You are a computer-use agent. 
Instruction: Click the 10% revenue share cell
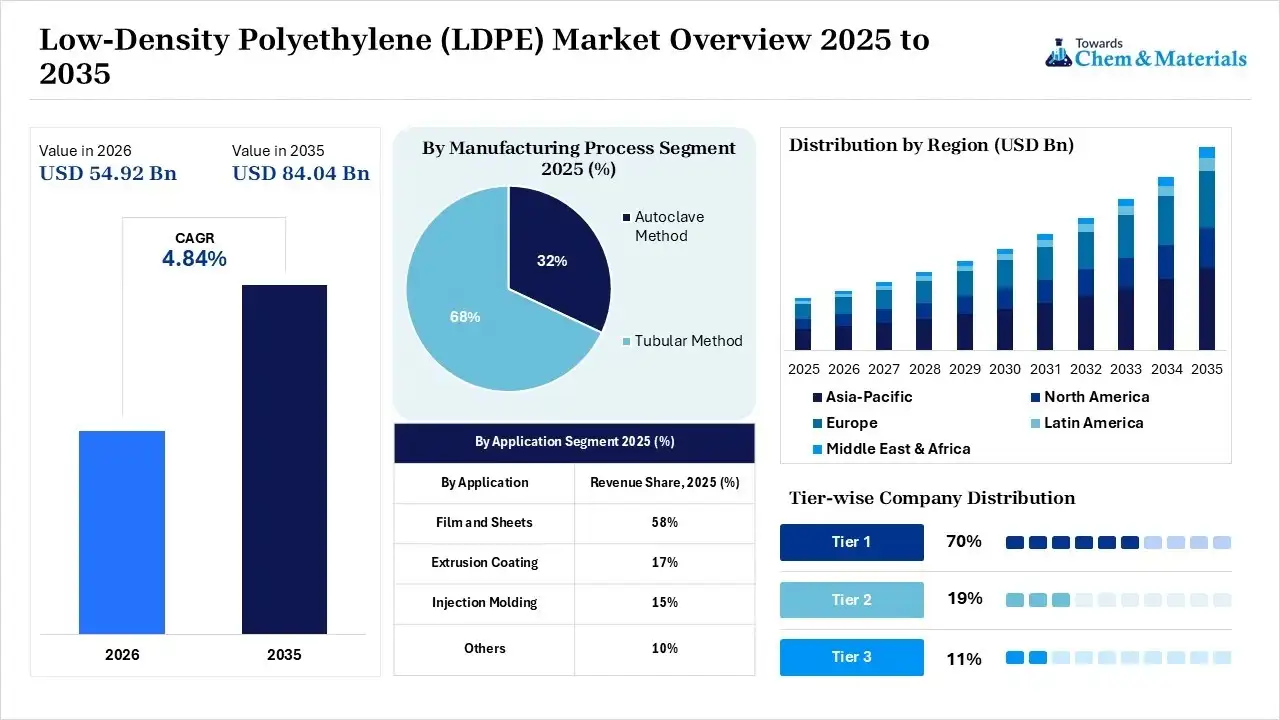(665, 649)
